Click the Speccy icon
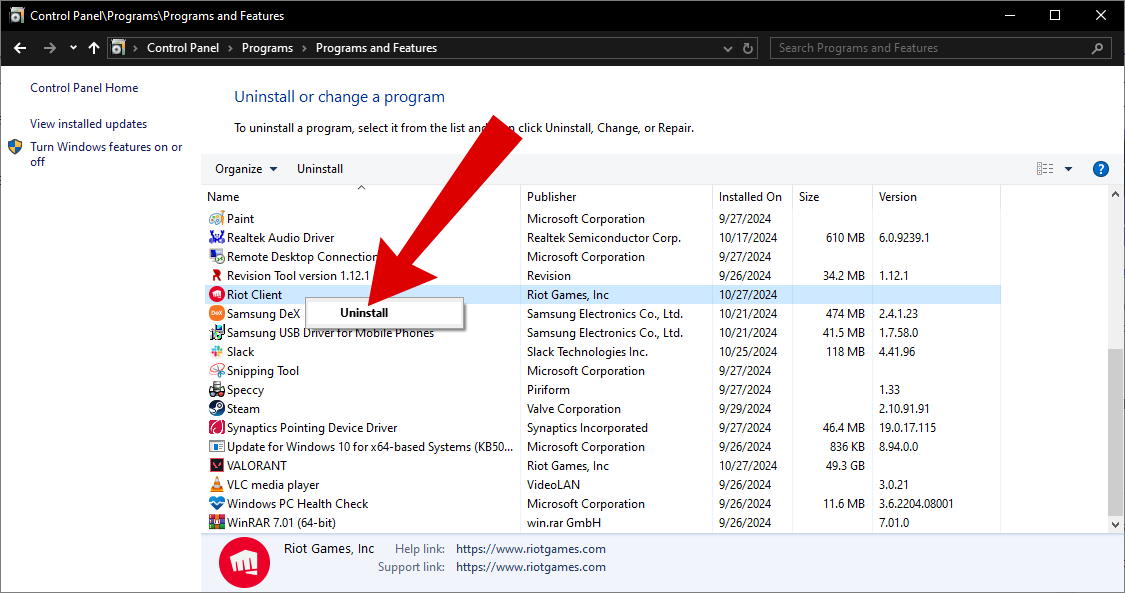The image size is (1125, 593). [x=216, y=389]
